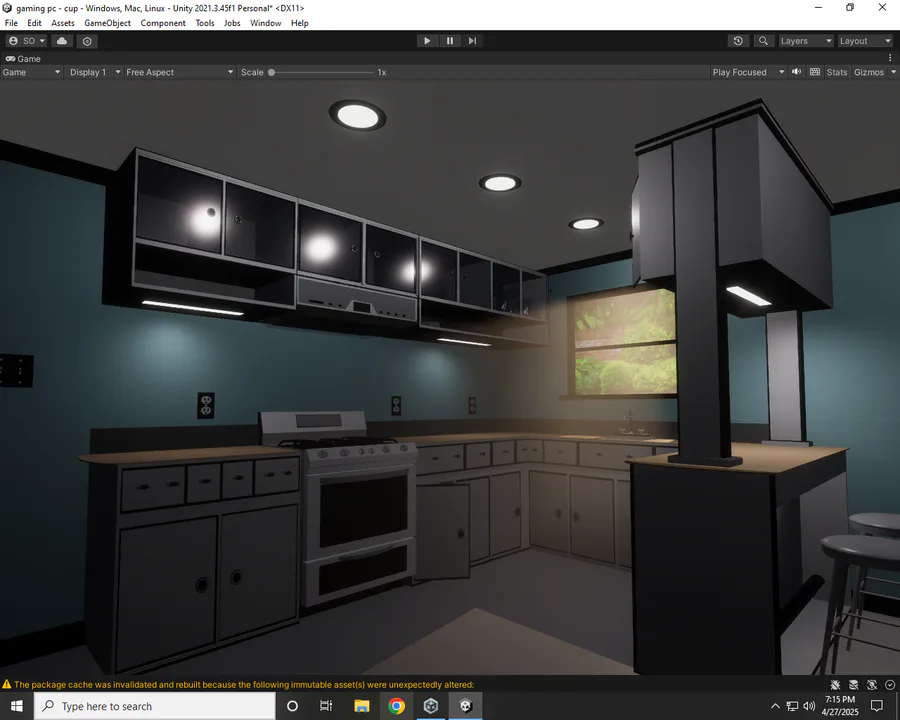The width and height of the screenshot is (900, 720).
Task: Open the Game view mode dropdown
Action: point(31,72)
